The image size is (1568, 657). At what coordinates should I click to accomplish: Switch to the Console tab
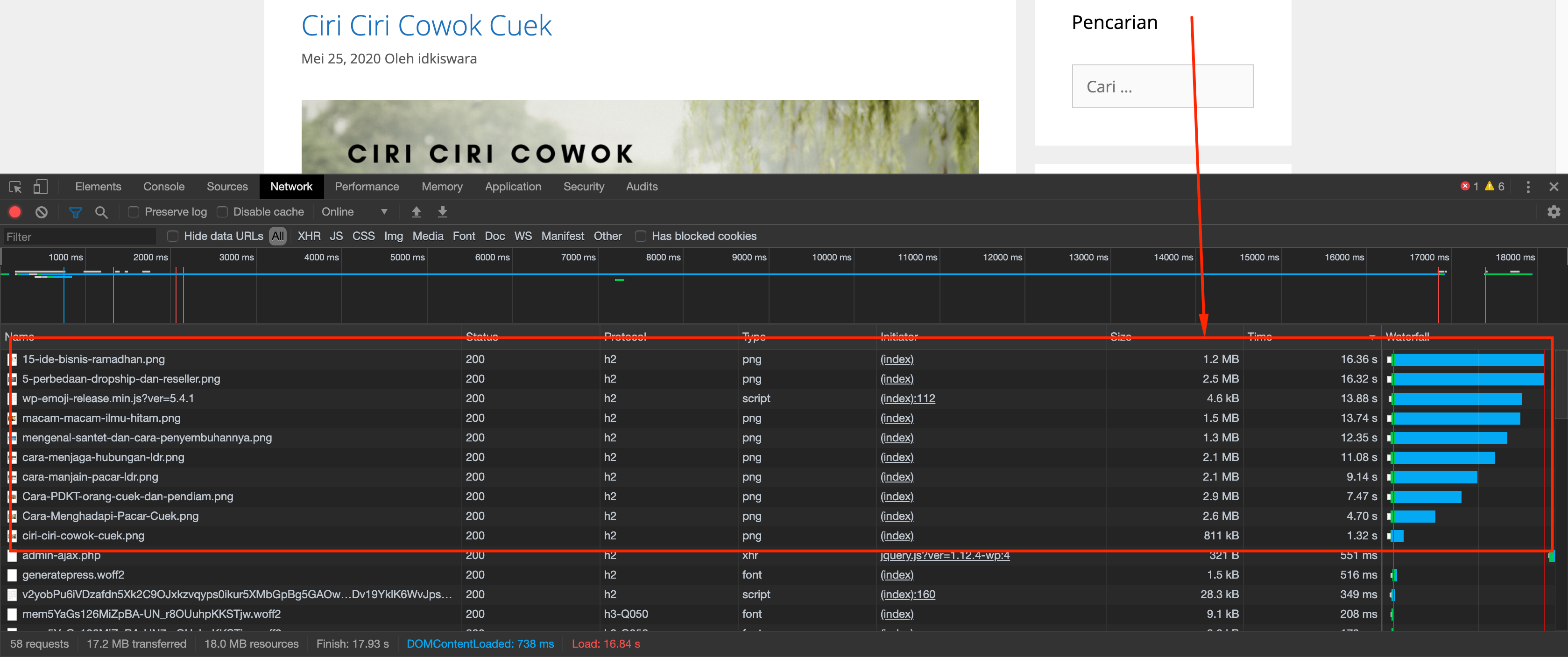[x=164, y=187]
